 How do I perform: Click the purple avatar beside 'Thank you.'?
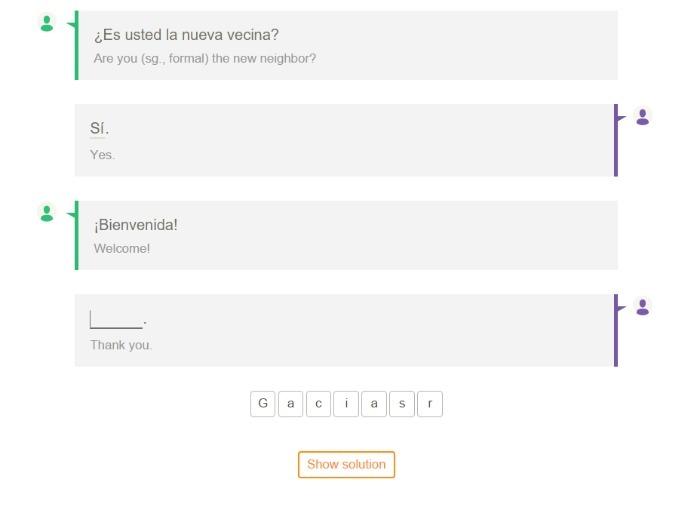(x=642, y=307)
